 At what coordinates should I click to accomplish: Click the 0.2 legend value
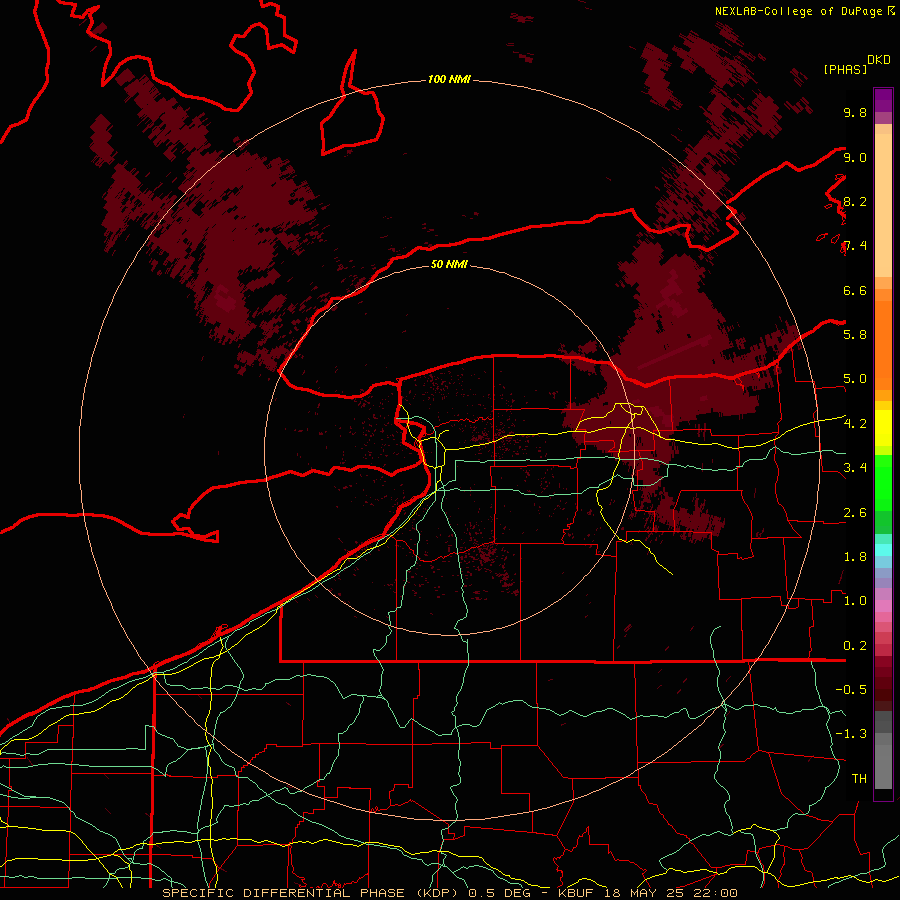(855, 646)
